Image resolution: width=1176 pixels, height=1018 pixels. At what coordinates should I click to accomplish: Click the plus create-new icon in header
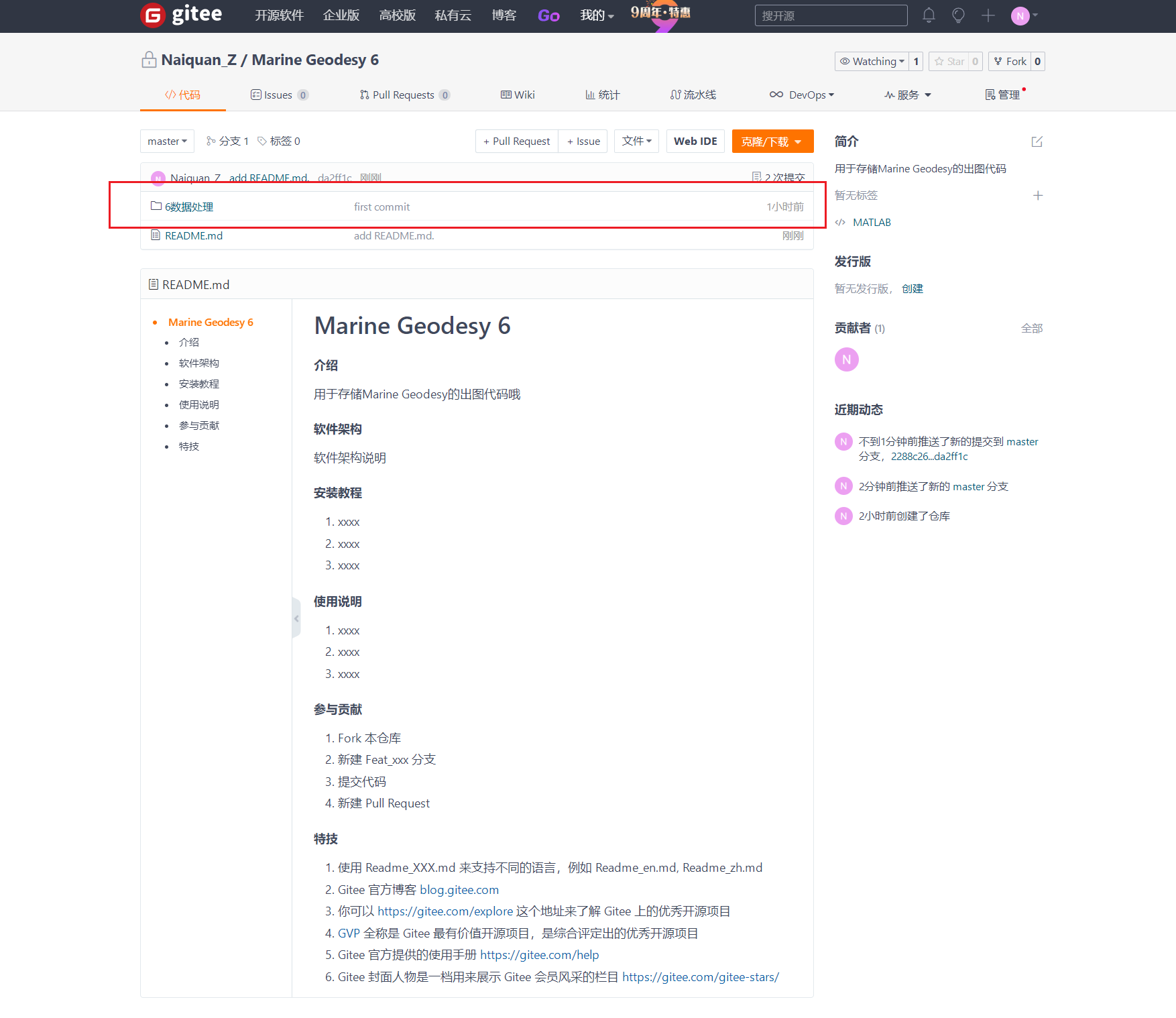tap(988, 15)
